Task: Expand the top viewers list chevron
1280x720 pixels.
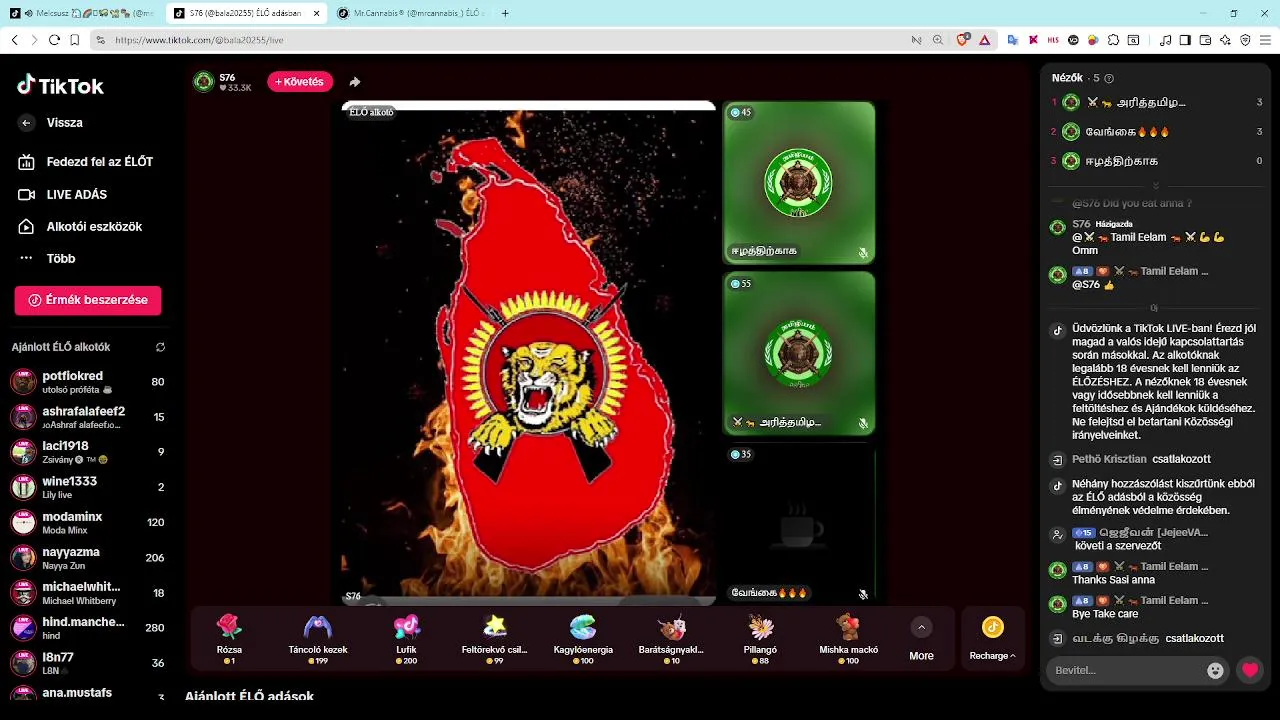Action: point(1156,186)
